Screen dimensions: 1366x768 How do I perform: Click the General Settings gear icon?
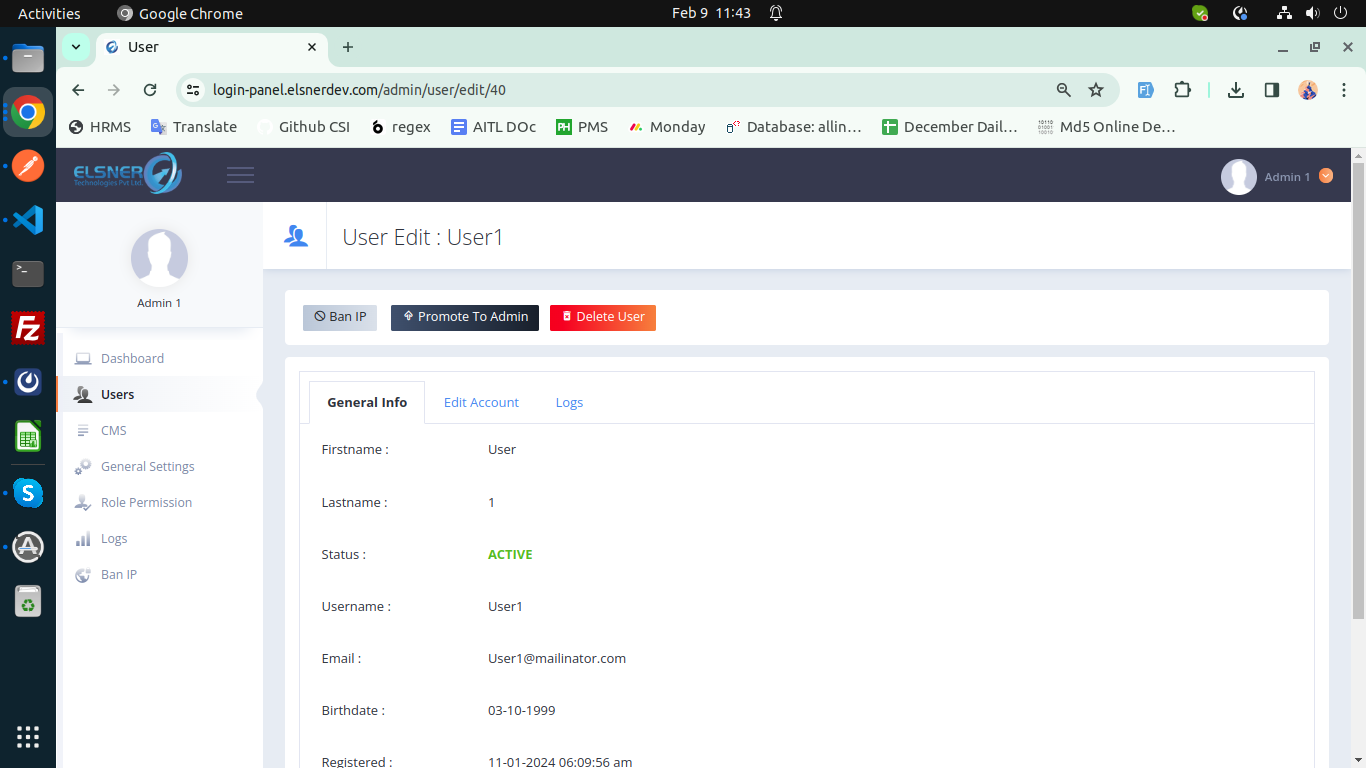(82, 466)
